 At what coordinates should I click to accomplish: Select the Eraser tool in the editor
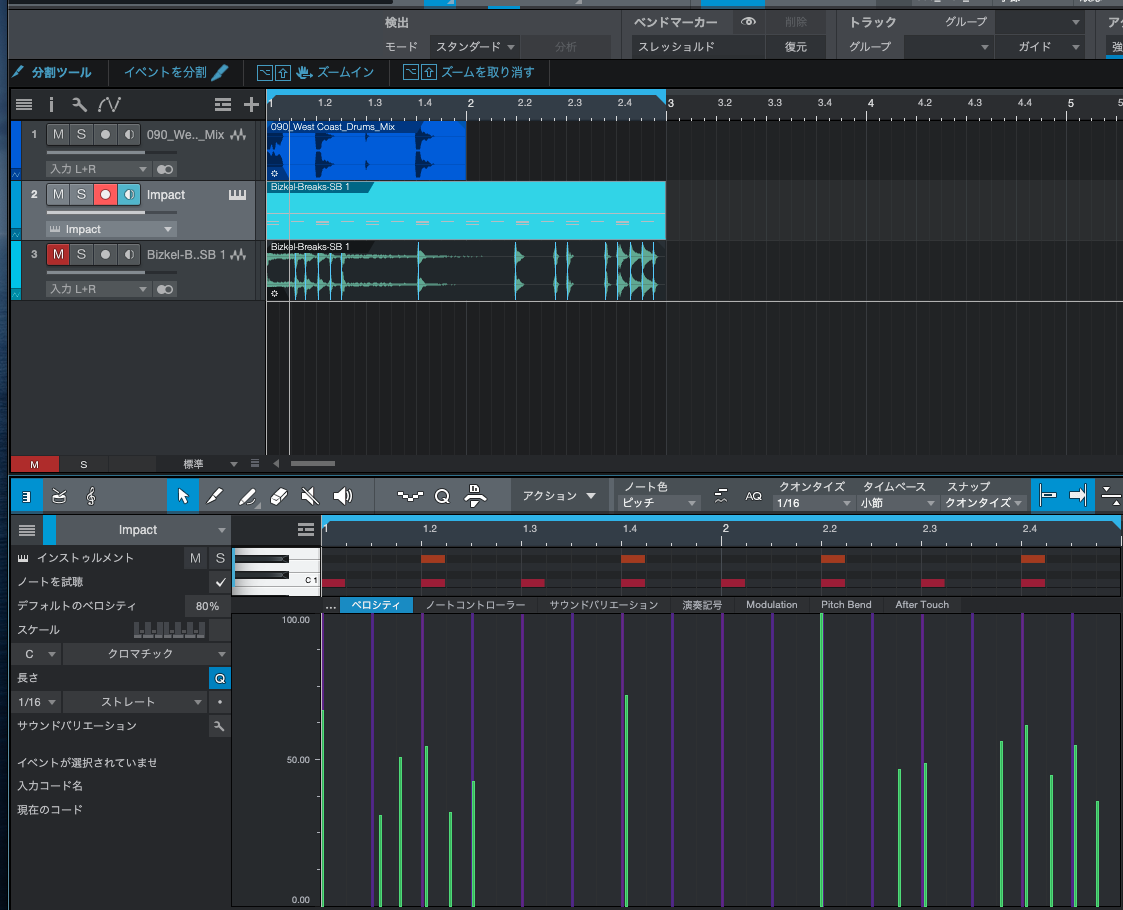pyautogui.click(x=279, y=495)
